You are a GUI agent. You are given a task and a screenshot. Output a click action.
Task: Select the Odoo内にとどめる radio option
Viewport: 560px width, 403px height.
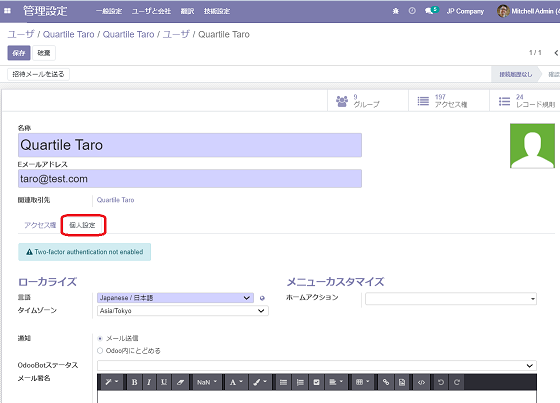[100, 351]
